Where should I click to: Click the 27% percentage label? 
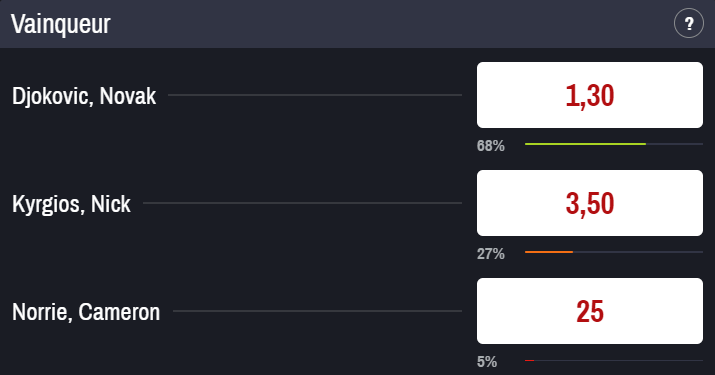(x=491, y=254)
